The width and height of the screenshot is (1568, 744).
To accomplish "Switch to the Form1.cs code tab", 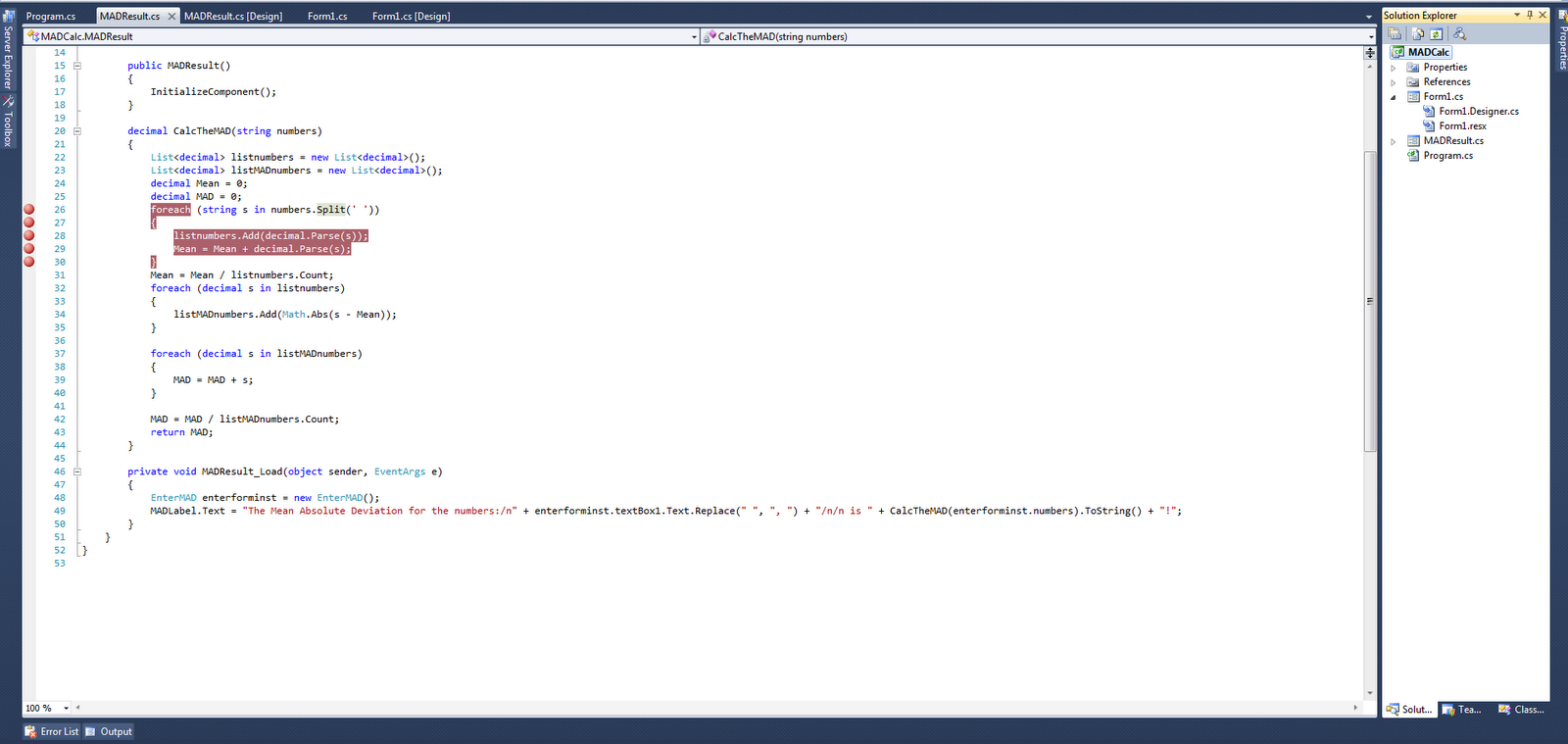I will pos(327,17).
